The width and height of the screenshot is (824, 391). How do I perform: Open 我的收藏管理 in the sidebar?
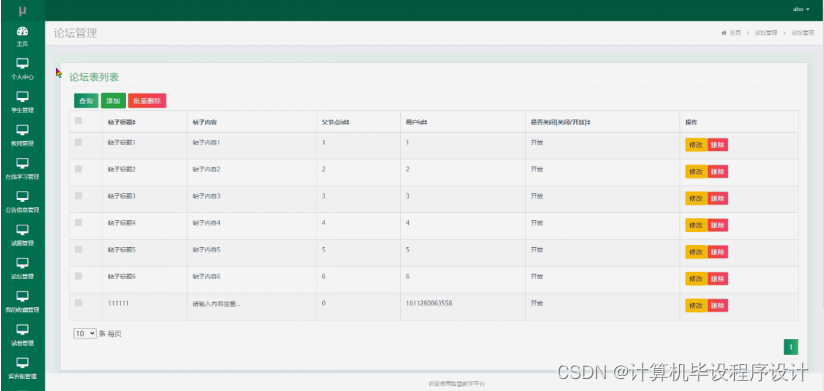[22, 302]
